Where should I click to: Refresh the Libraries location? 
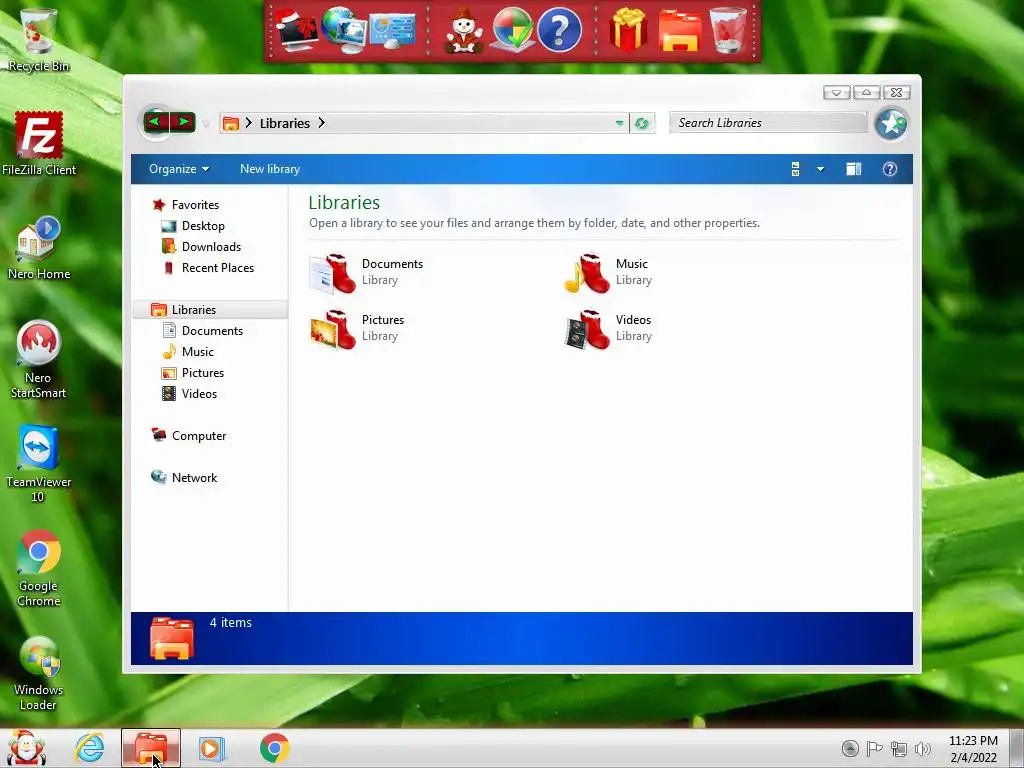coord(642,123)
